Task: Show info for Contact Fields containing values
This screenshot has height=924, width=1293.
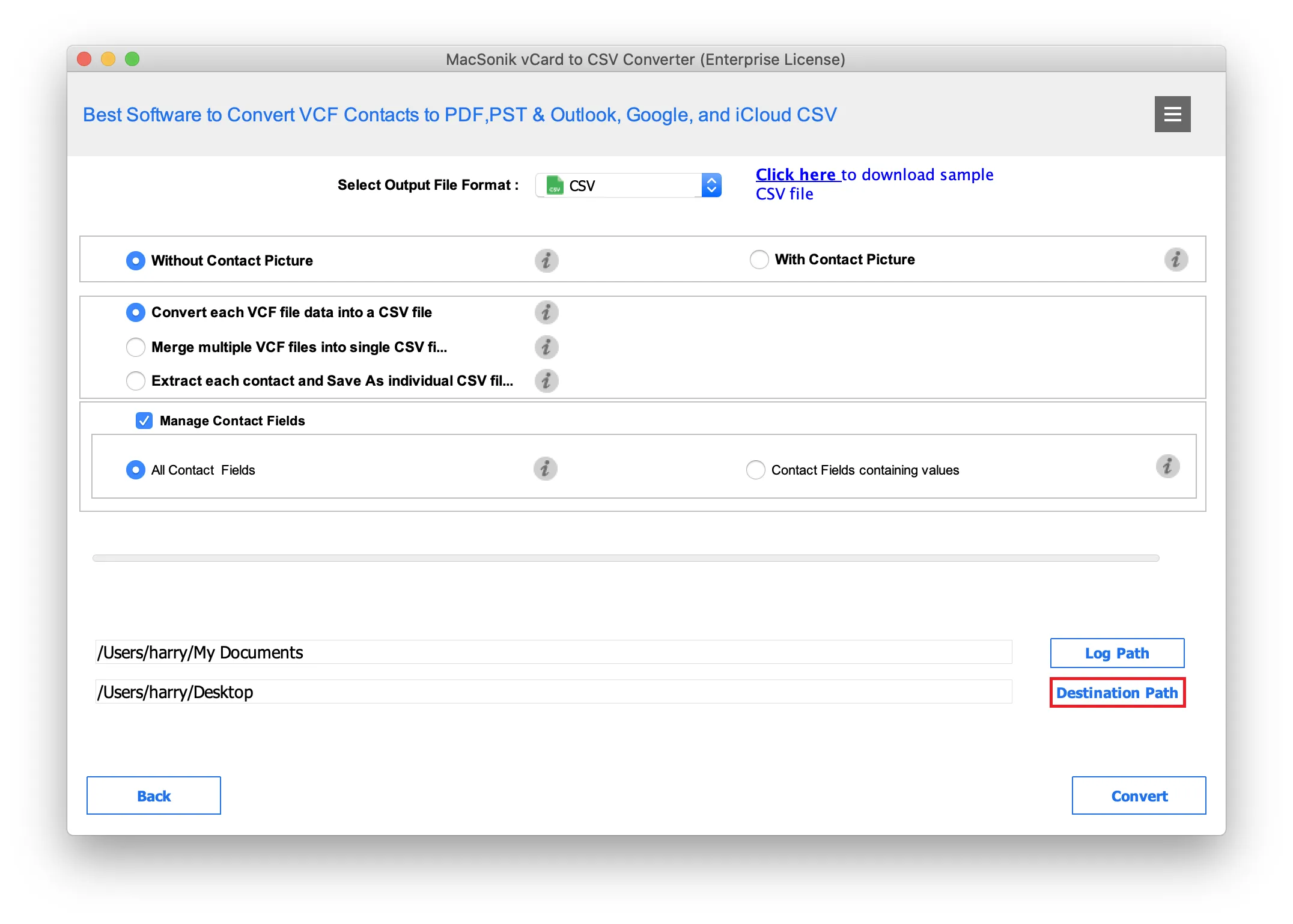Action: click(x=1167, y=466)
